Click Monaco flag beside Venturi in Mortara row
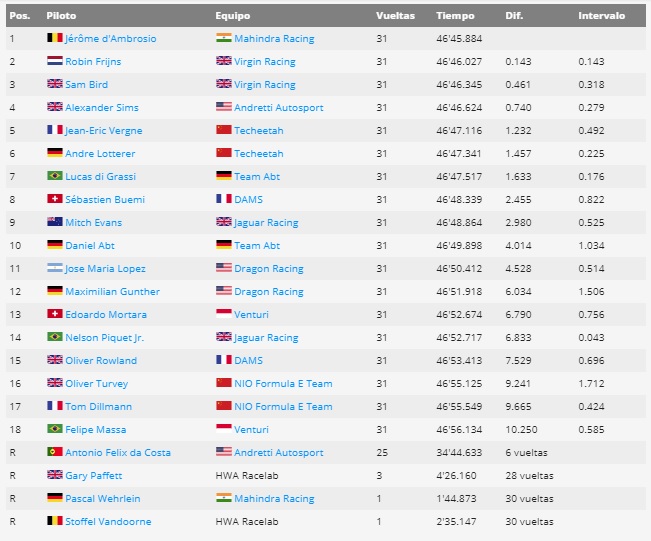This screenshot has width=651, height=541. tap(224, 313)
